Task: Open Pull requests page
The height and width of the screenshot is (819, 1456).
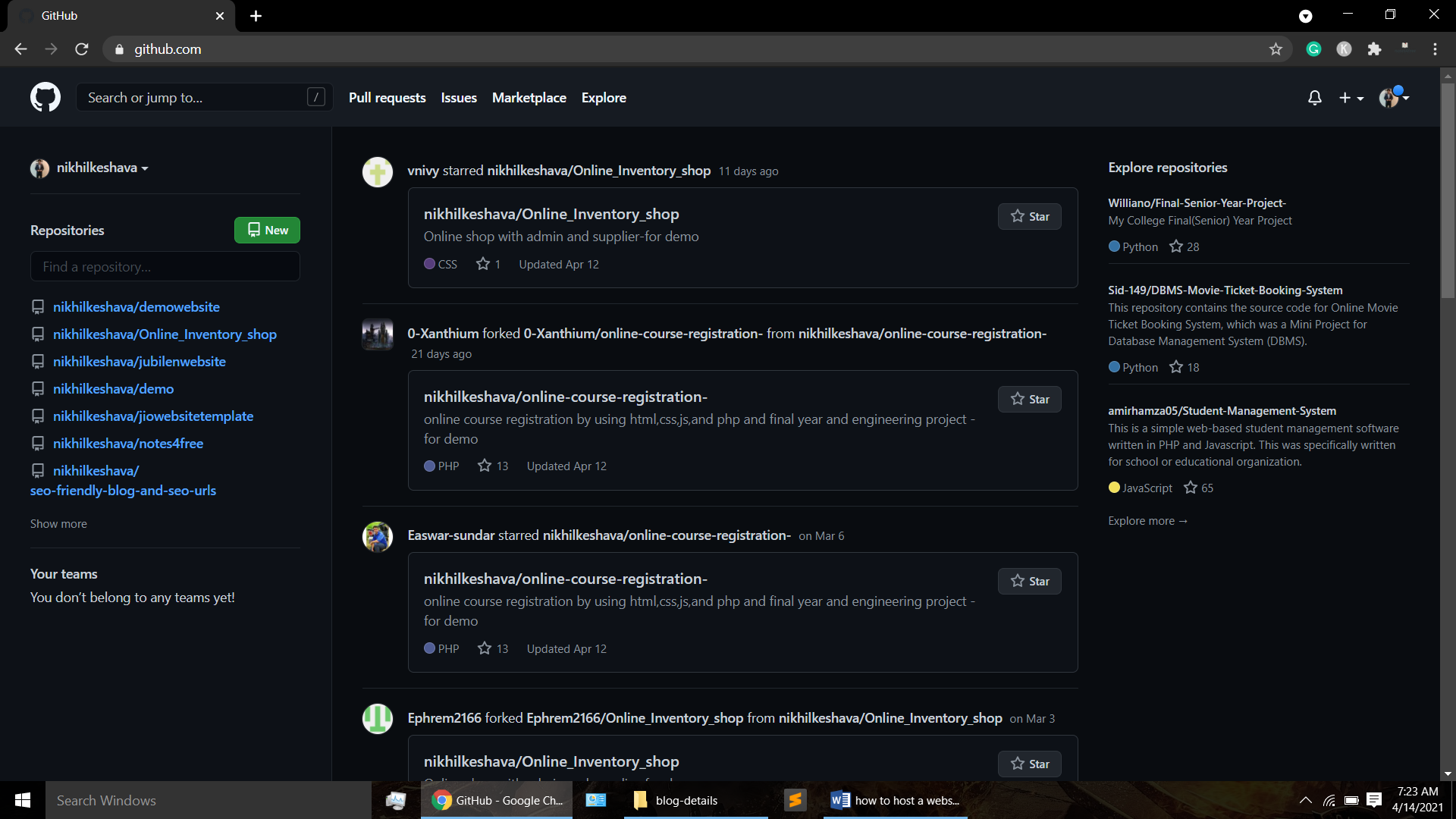Action: (x=387, y=98)
